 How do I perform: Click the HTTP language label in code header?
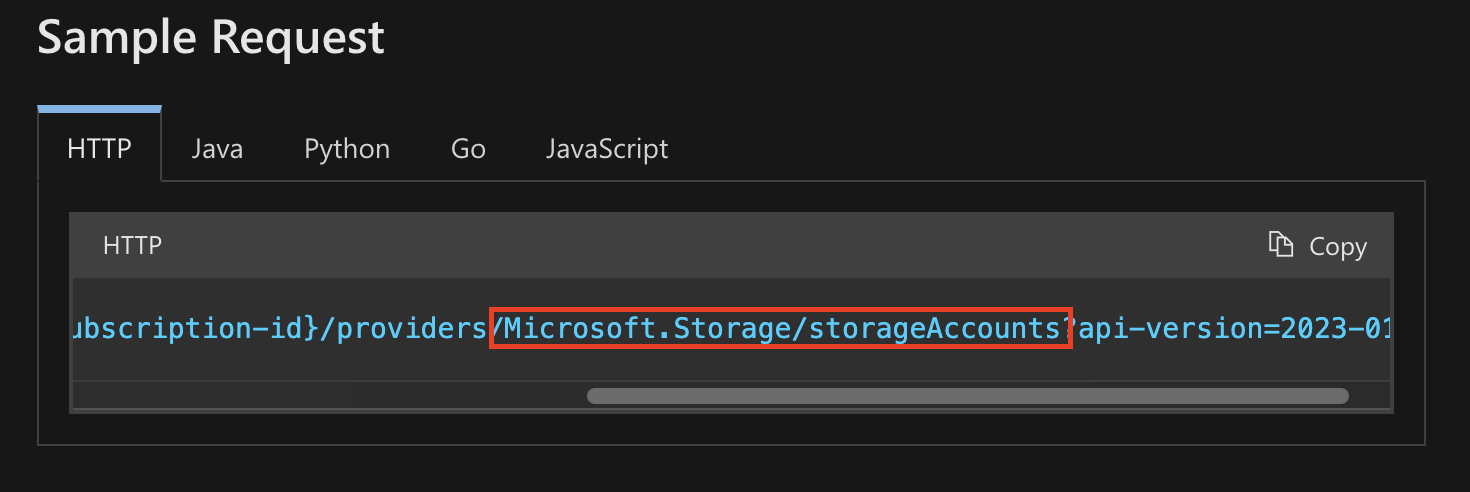(x=132, y=245)
